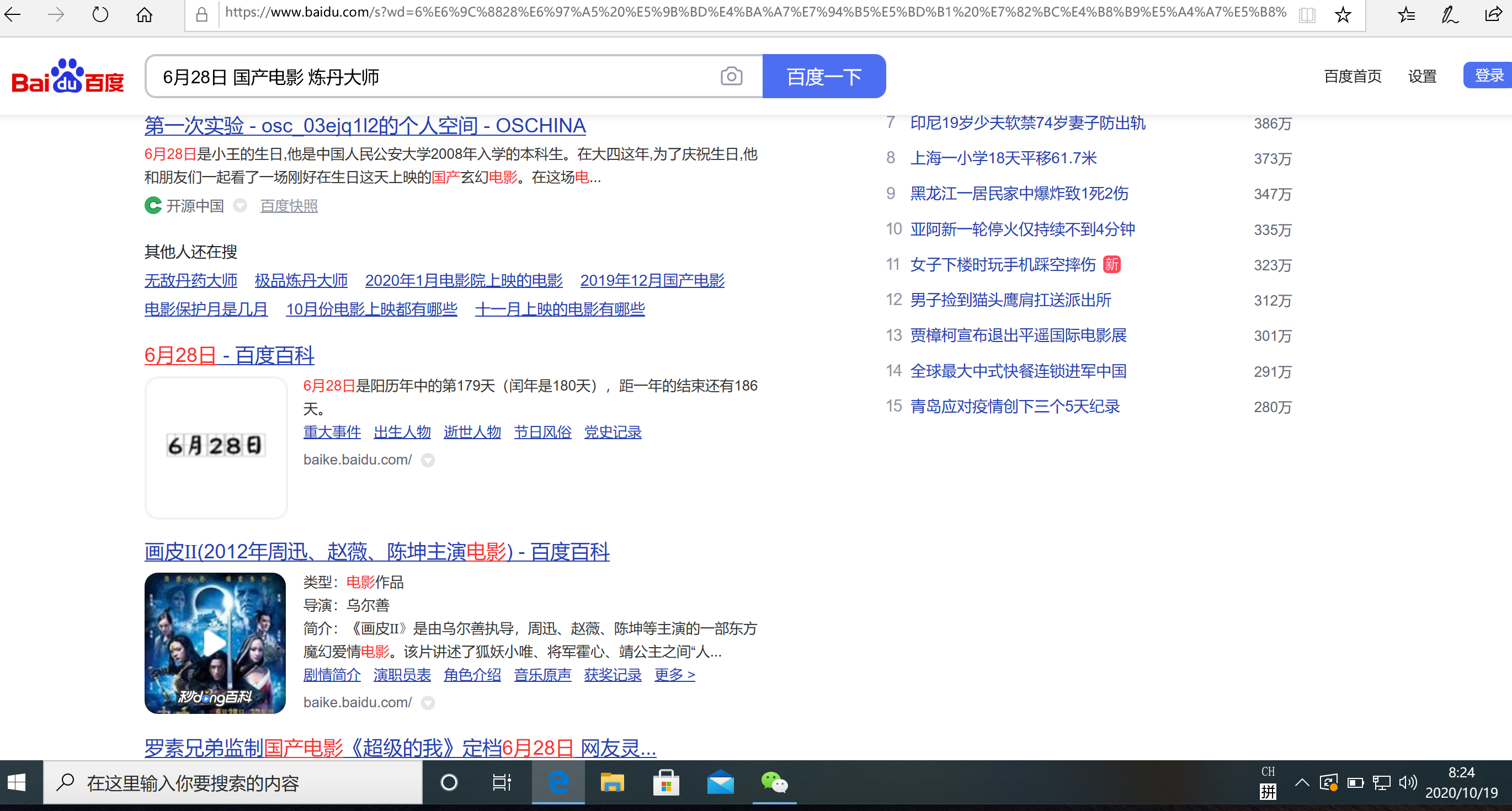Show hidden system tray icons chevron
The height and width of the screenshot is (811, 1512).
pyautogui.click(x=1302, y=782)
